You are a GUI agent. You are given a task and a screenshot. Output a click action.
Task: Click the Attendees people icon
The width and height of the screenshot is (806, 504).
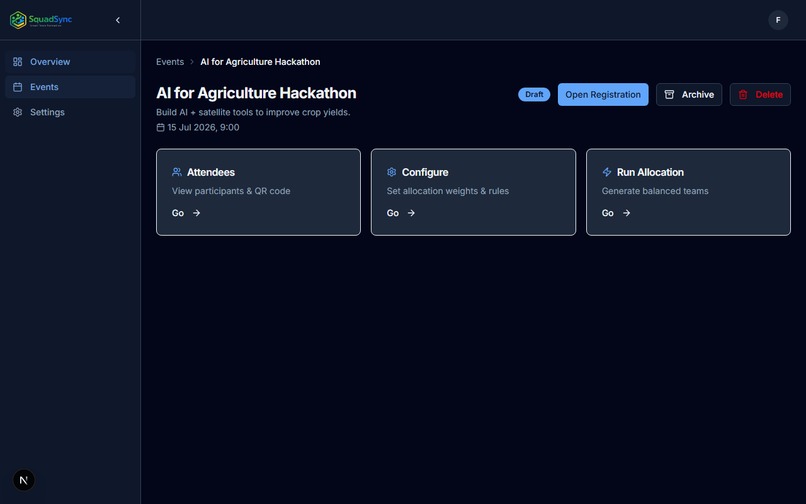[x=177, y=172]
